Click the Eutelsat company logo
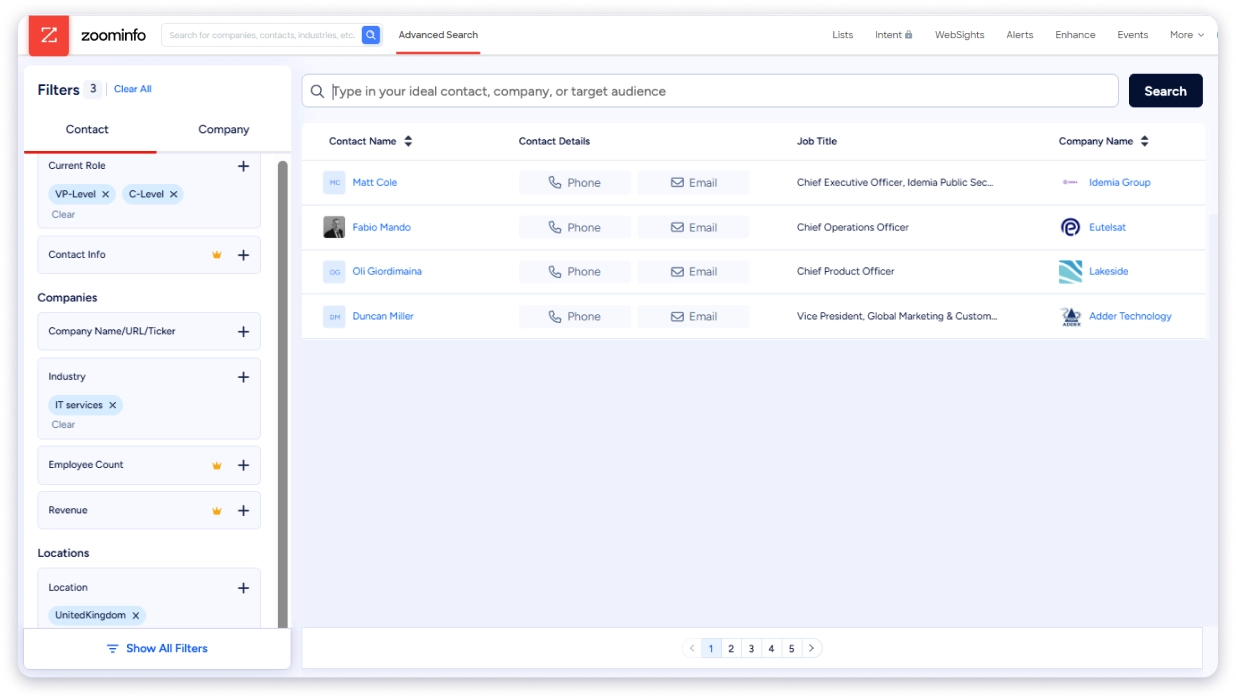The image size is (1236, 699). click(x=1070, y=227)
